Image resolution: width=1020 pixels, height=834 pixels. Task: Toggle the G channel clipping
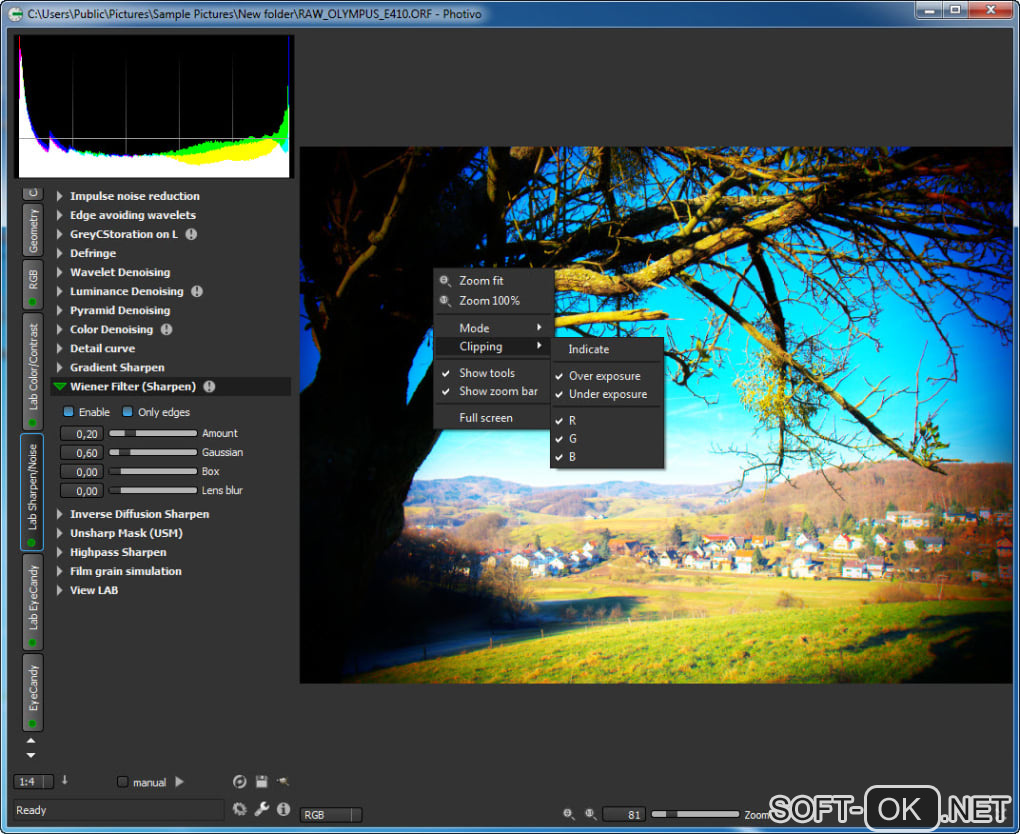(x=606, y=439)
